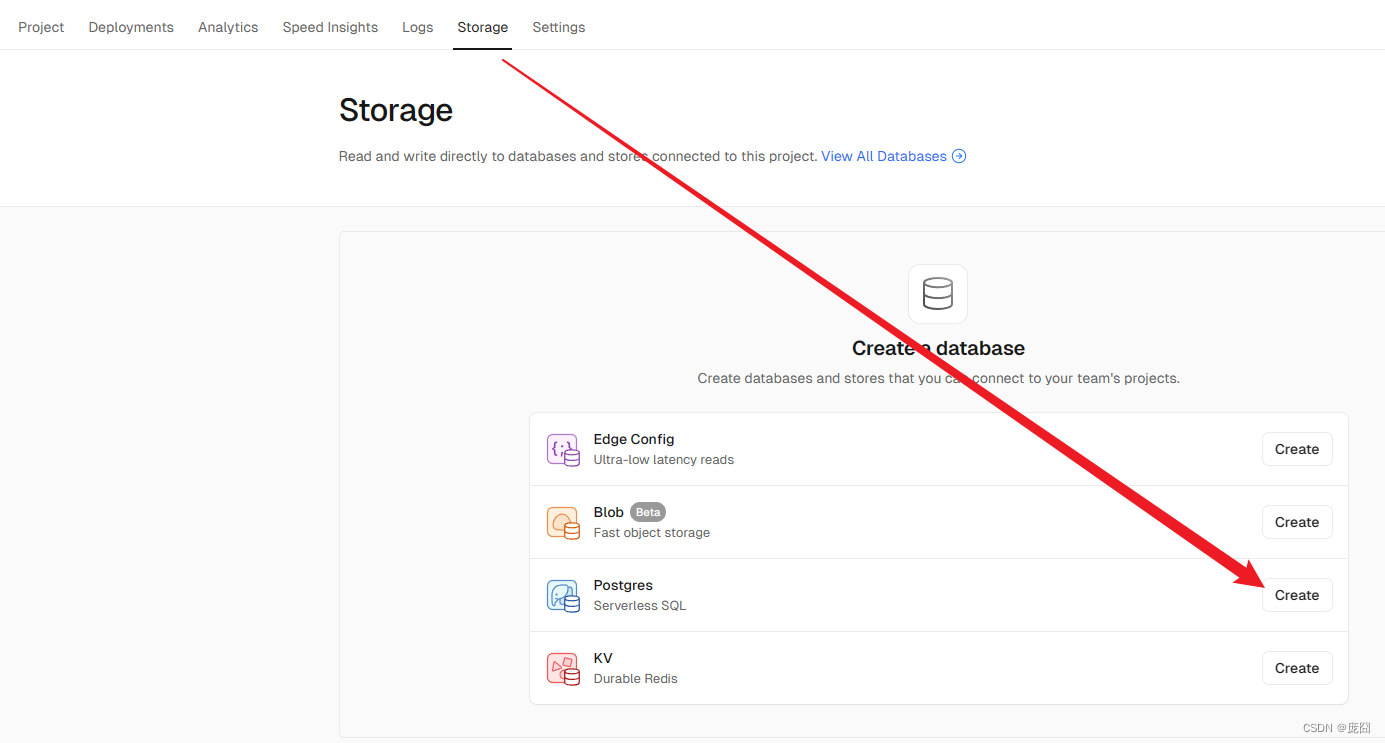The height and width of the screenshot is (743, 1385).
Task: Click the Blob storage icon
Action: (x=563, y=522)
